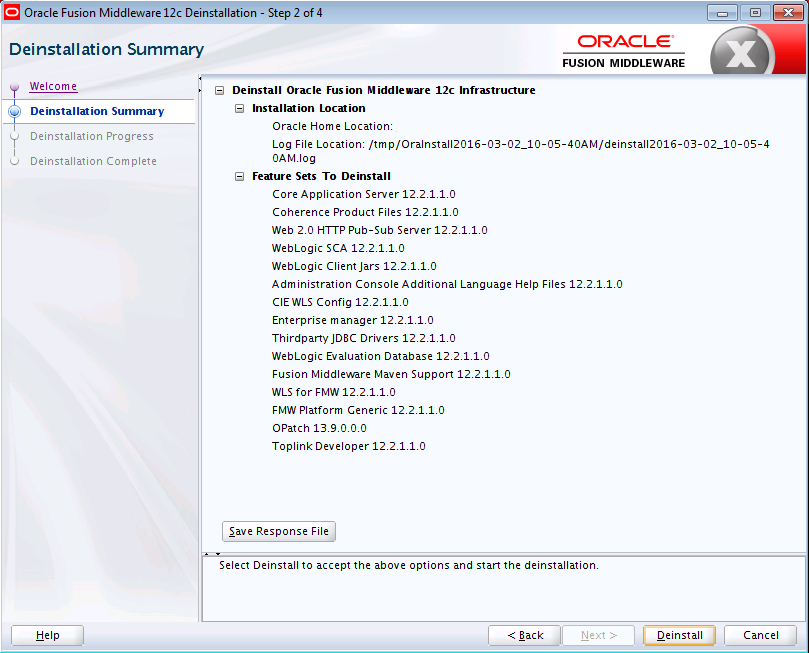Select Toplink Developer 12.2.1.1.0
Viewport: 809px width, 653px height.
349,447
